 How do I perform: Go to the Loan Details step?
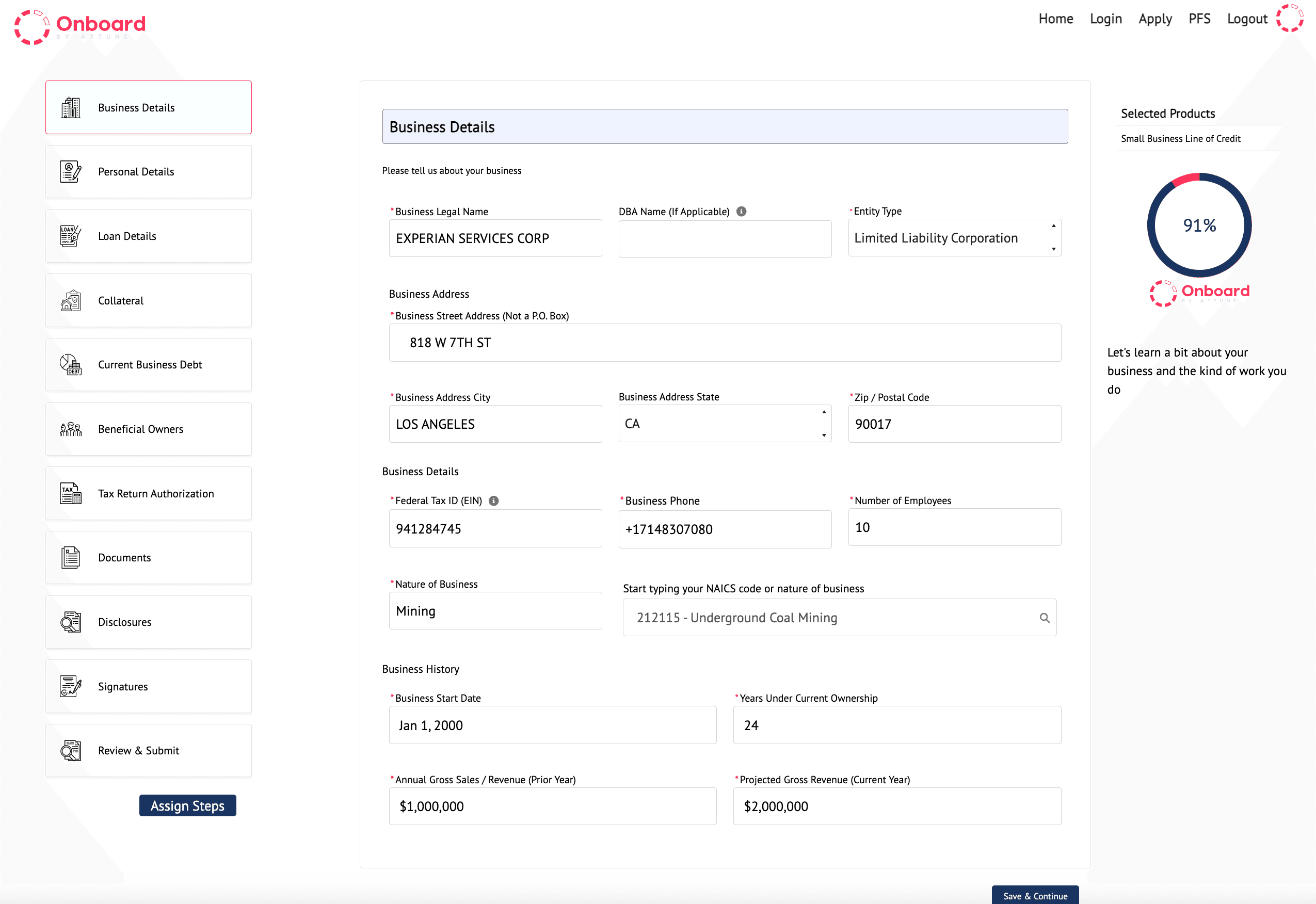(149, 236)
